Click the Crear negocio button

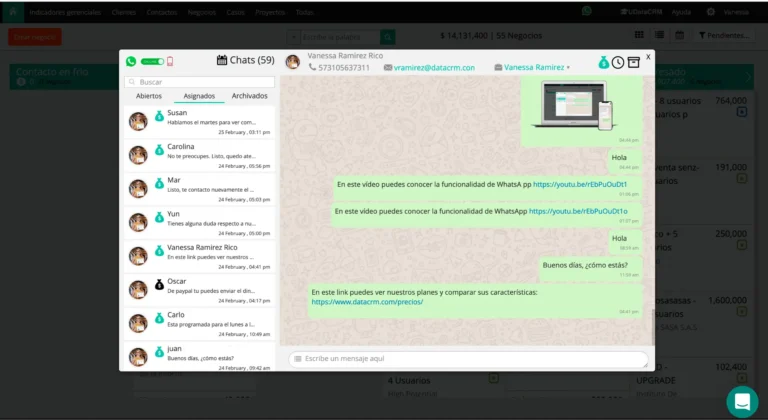pyautogui.click(x=35, y=37)
